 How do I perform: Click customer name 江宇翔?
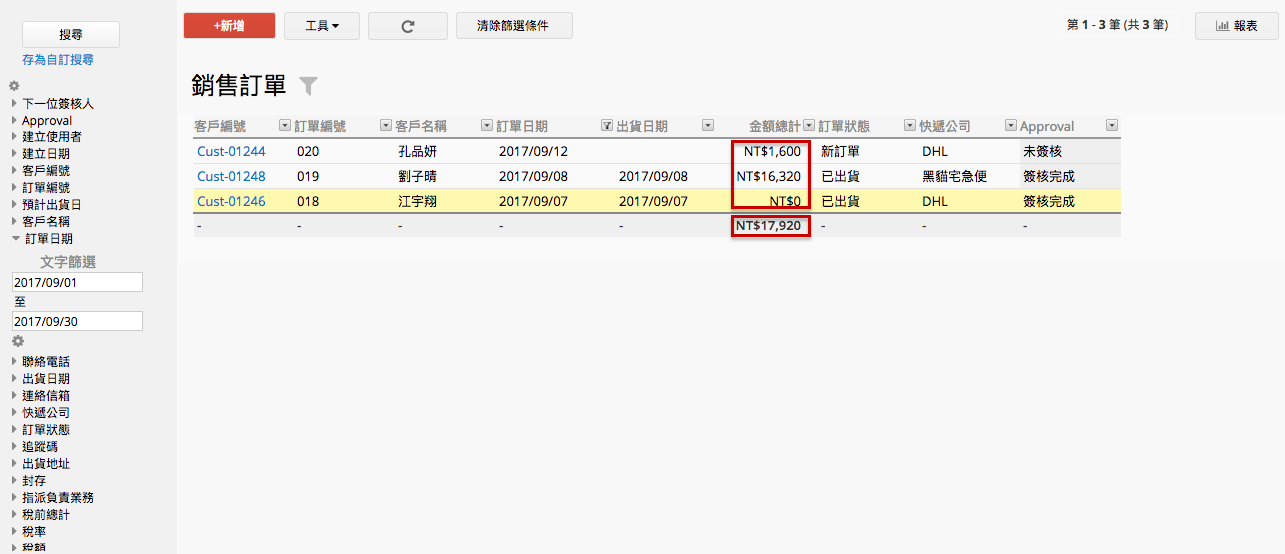(x=418, y=201)
